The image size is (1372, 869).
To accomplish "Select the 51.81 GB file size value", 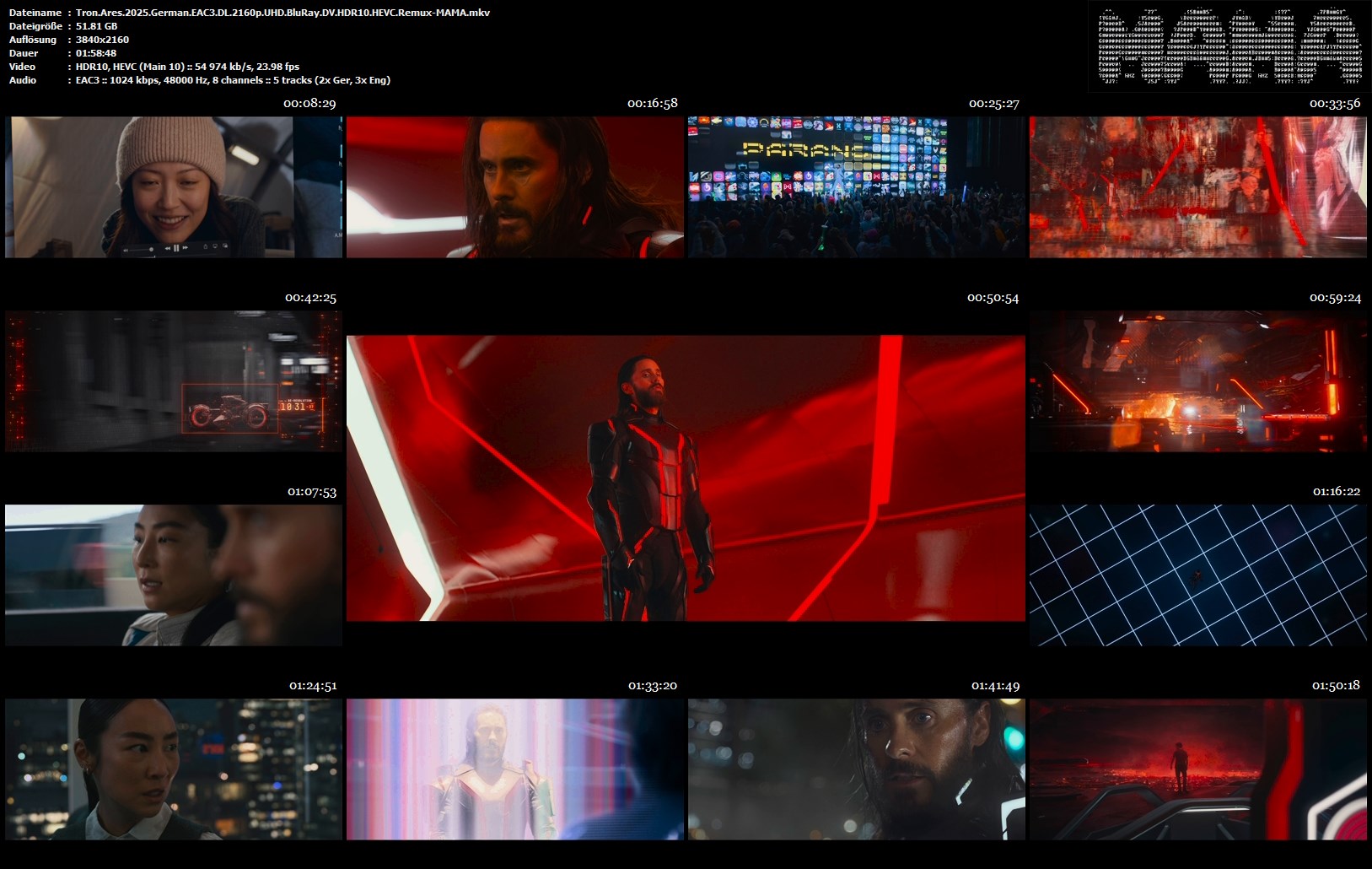I will (x=96, y=26).
